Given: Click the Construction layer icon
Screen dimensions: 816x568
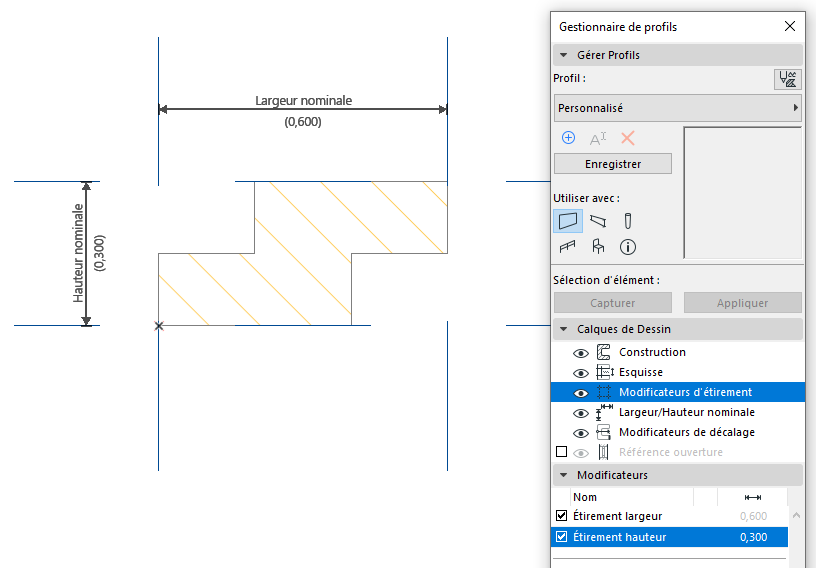Looking at the screenshot, I should (x=604, y=352).
